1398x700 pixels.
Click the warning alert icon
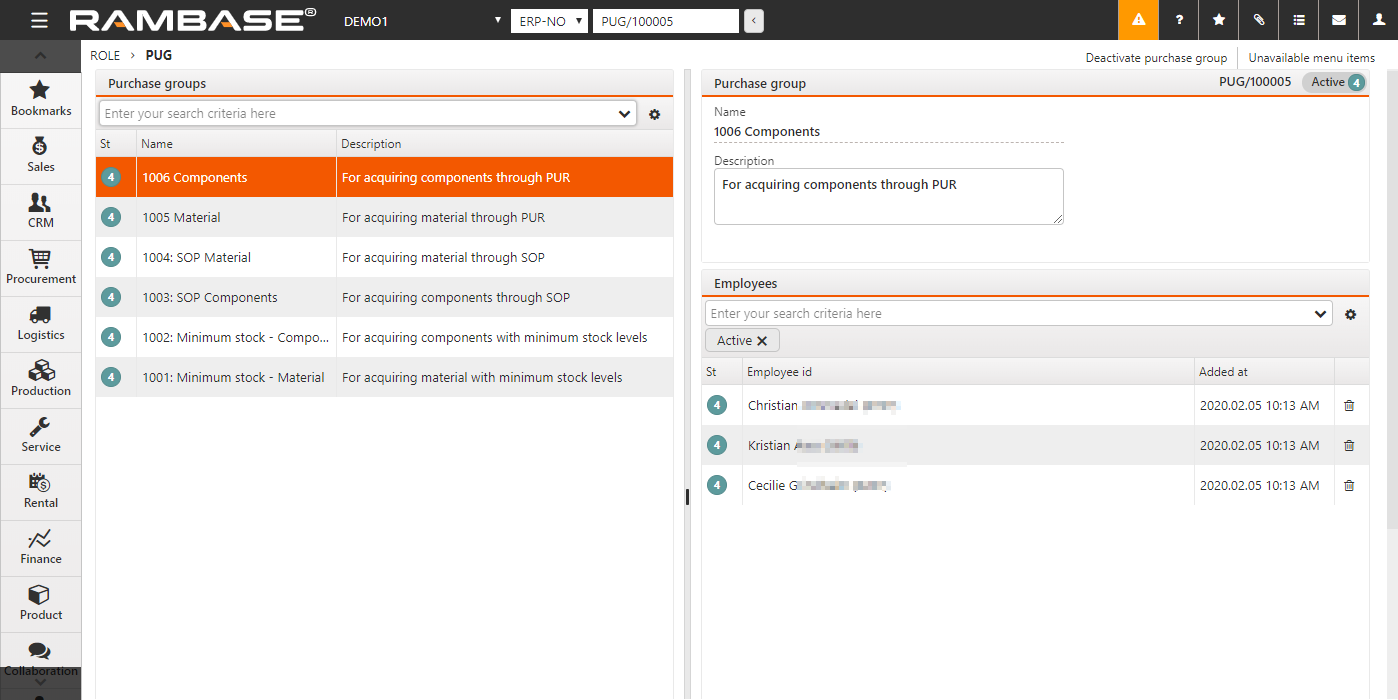1138,20
